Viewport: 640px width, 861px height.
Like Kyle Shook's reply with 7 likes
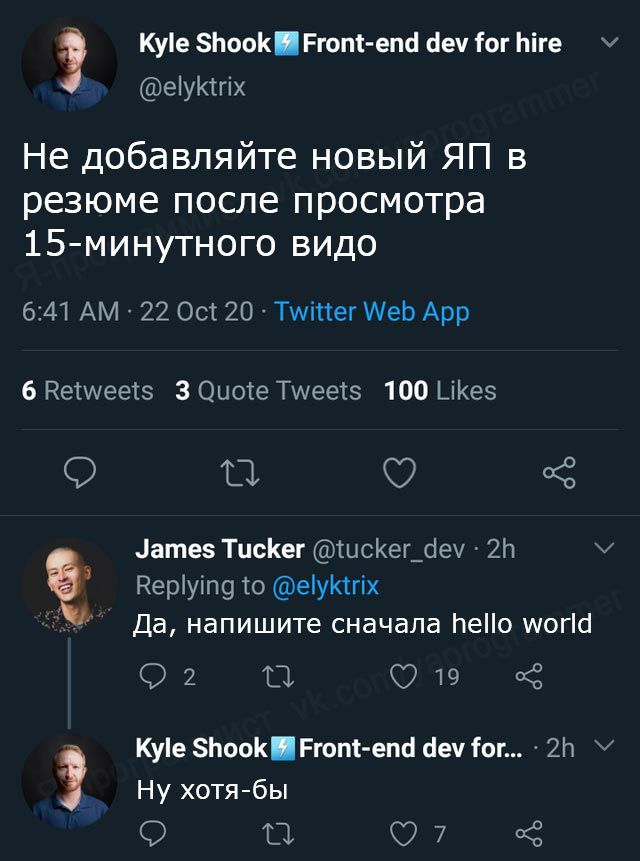404,832
